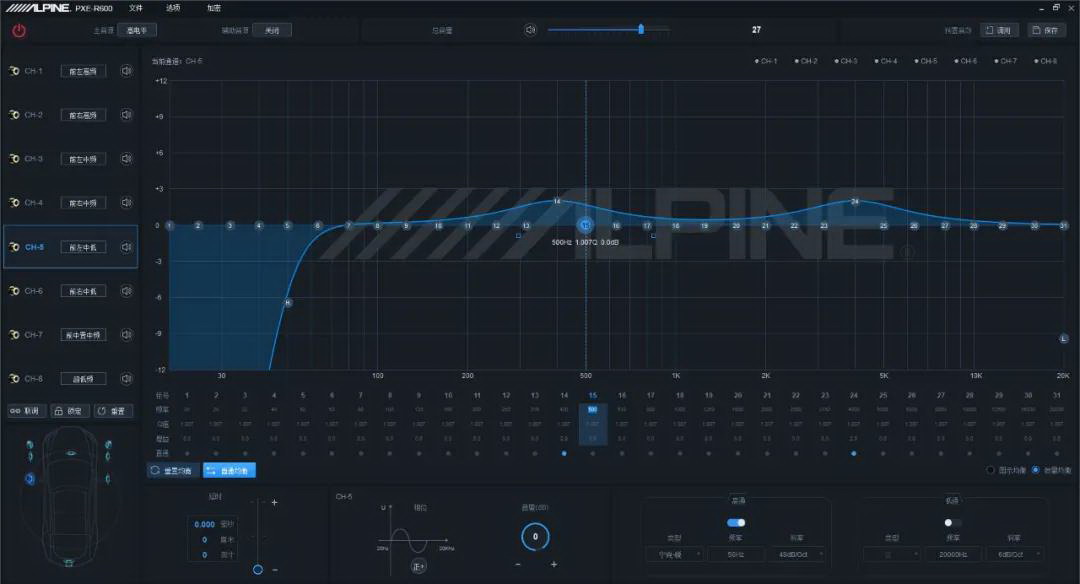Viewport: 1080px width, 584px height.
Task: Open CH-4 speaker assignment dropdown
Action: click(83, 203)
